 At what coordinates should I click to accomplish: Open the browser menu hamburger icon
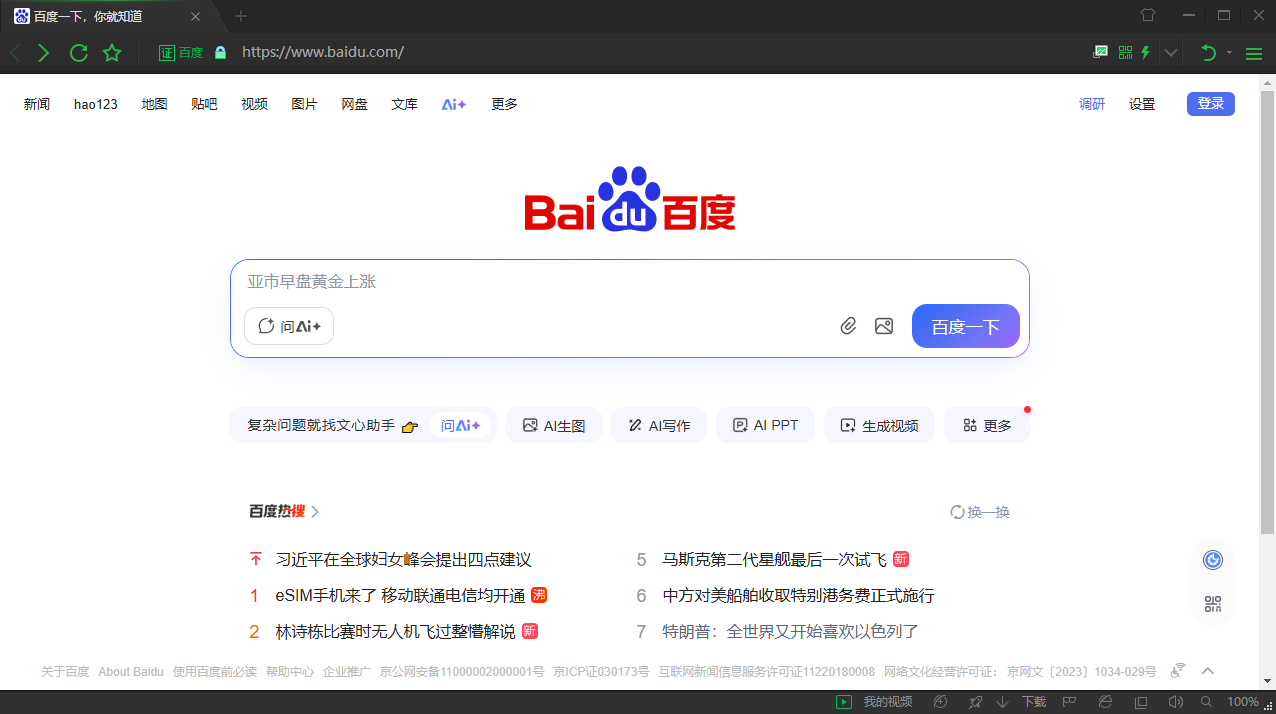pos(1254,52)
